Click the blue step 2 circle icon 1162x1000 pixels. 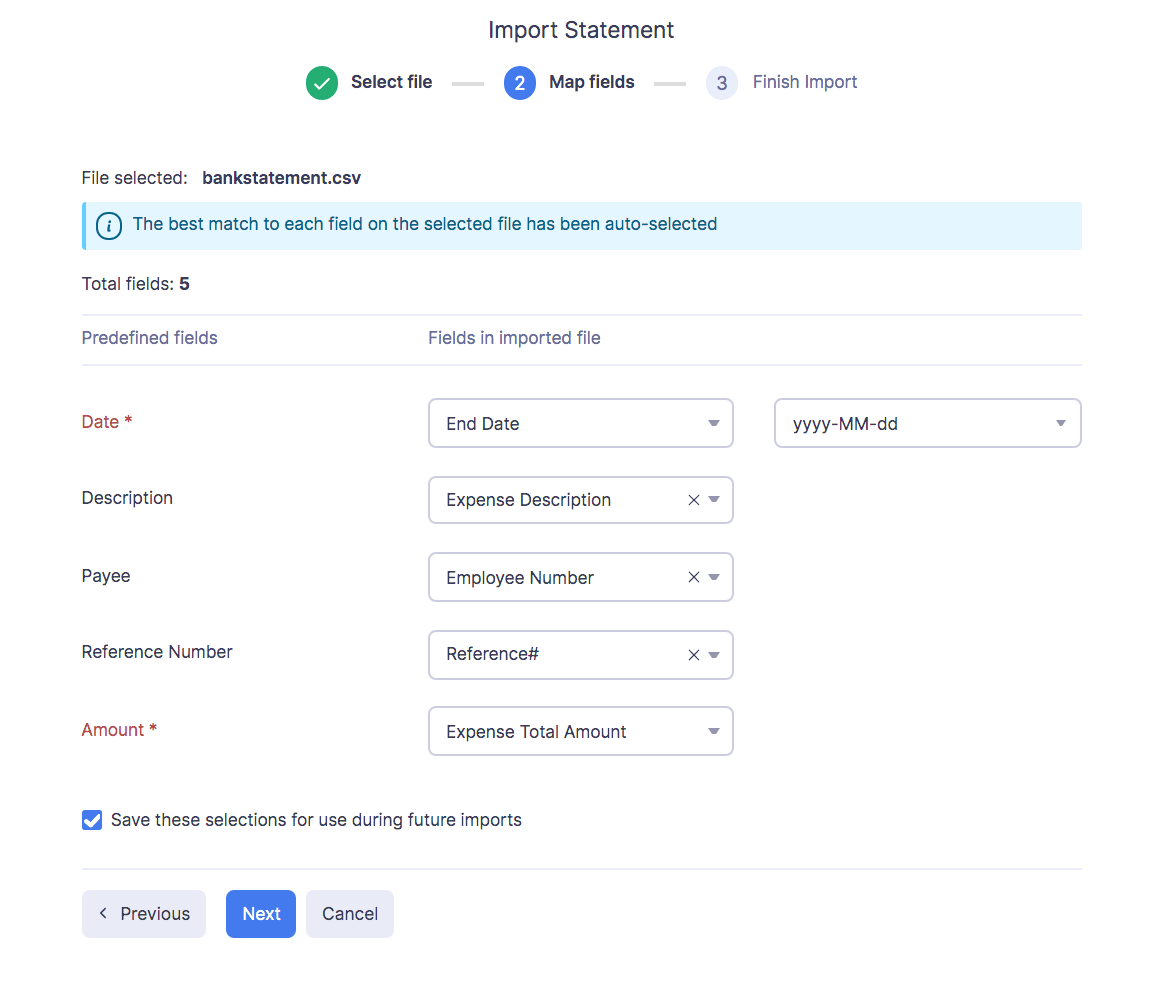point(520,83)
